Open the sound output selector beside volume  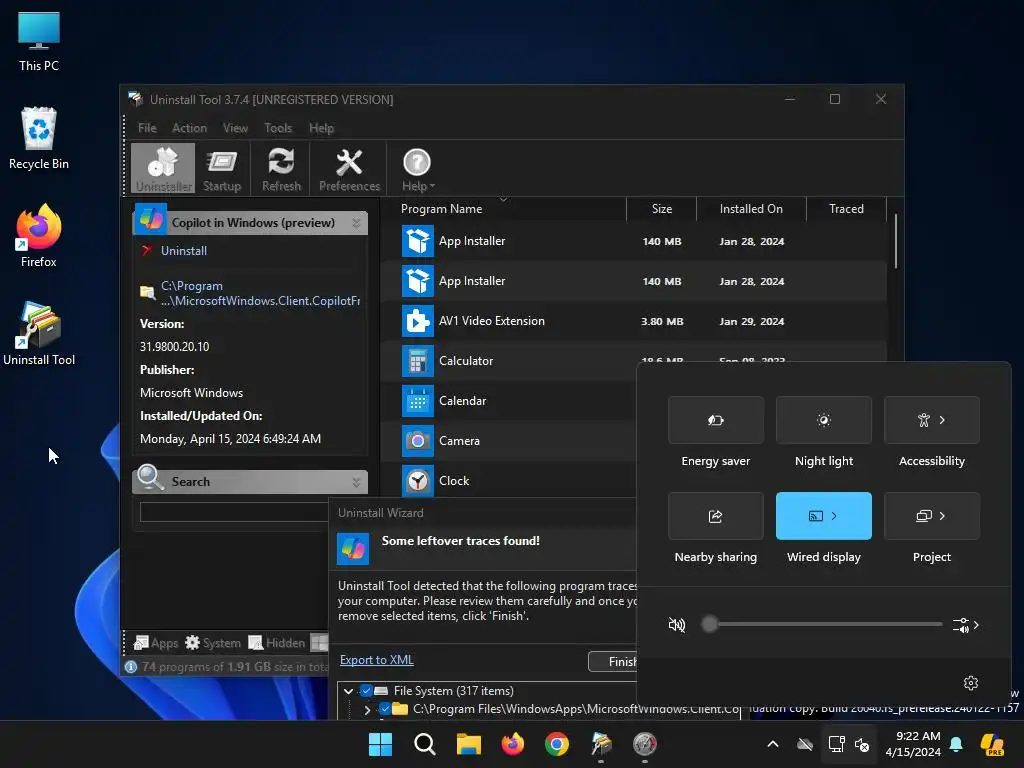(965, 625)
